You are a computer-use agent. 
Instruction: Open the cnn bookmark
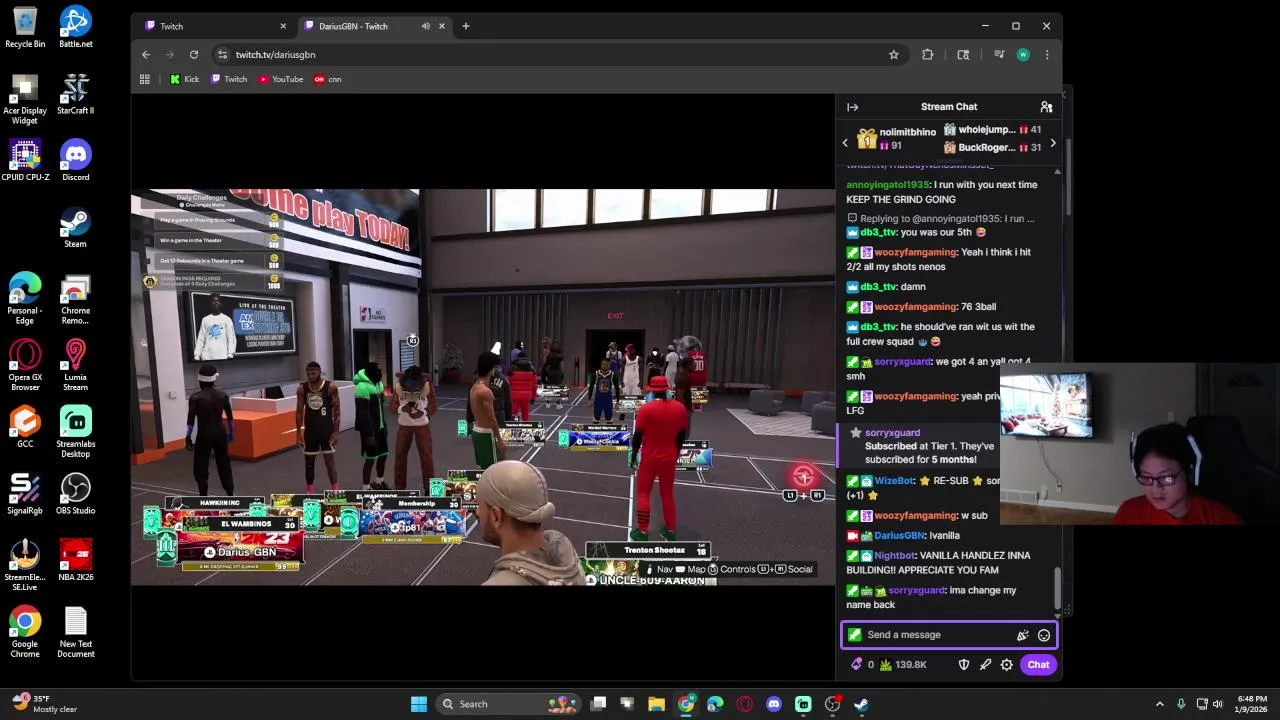click(x=328, y=79)
